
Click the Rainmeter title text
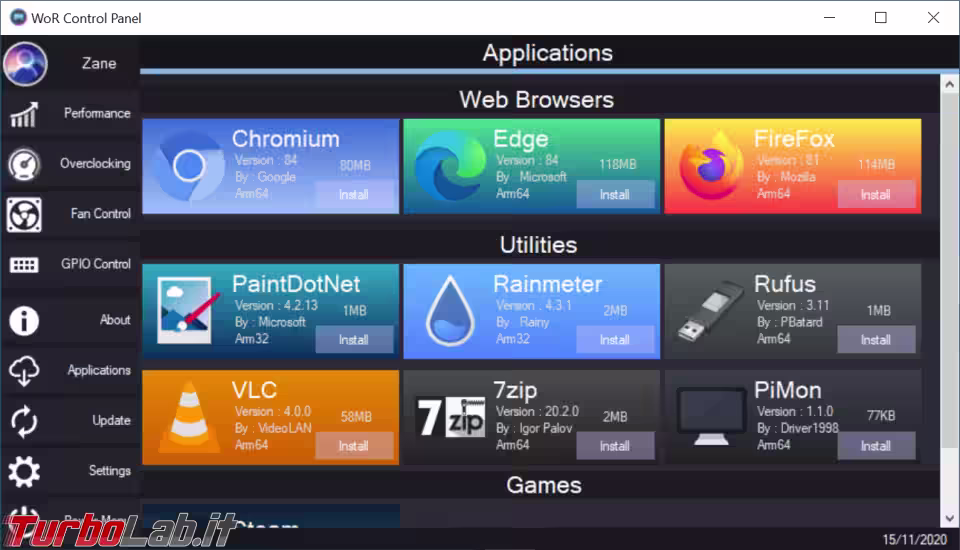click(x=547, y=284)
